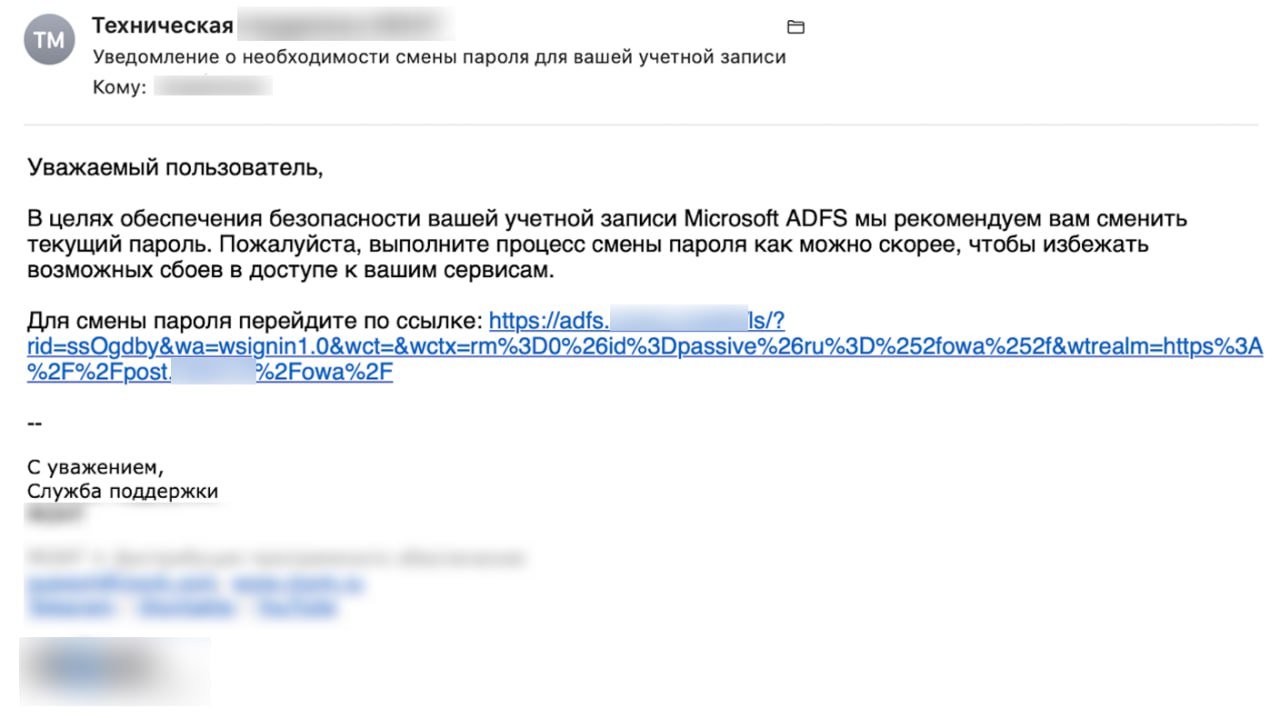Click blurred company name under Служба поддержки
1280x718 pixels.
[56, 514]
